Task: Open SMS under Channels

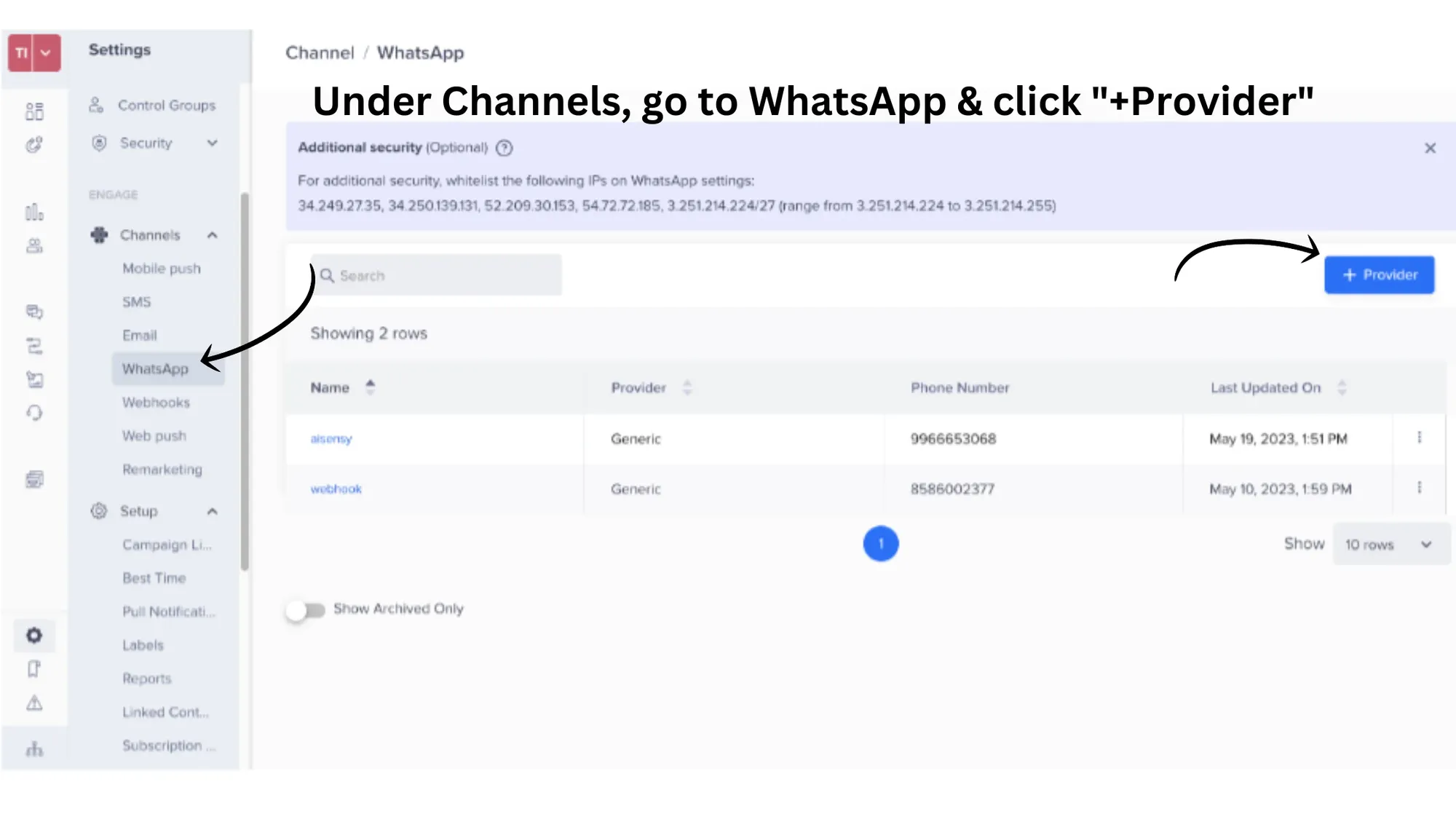Action: [x=137, y=301]
